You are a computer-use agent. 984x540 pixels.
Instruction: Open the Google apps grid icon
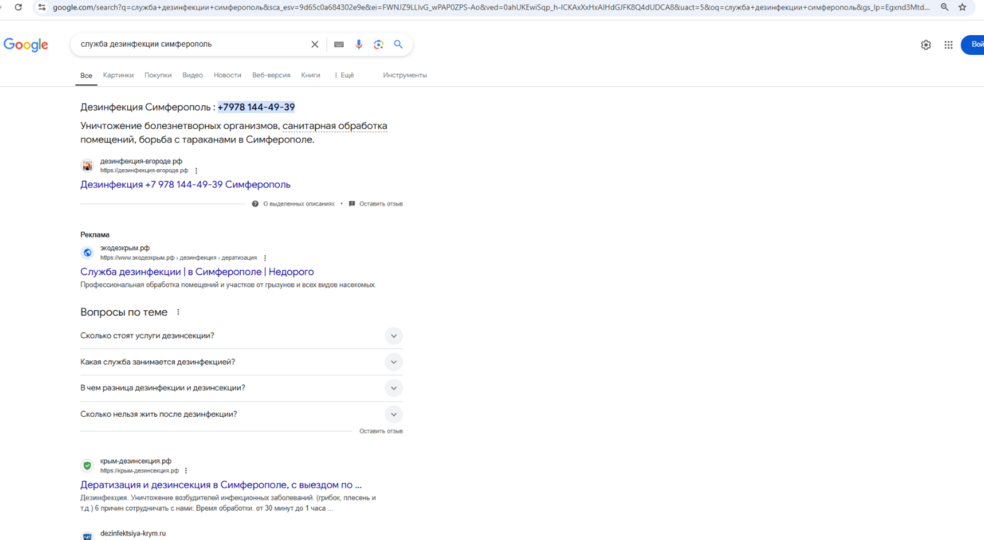948,45
